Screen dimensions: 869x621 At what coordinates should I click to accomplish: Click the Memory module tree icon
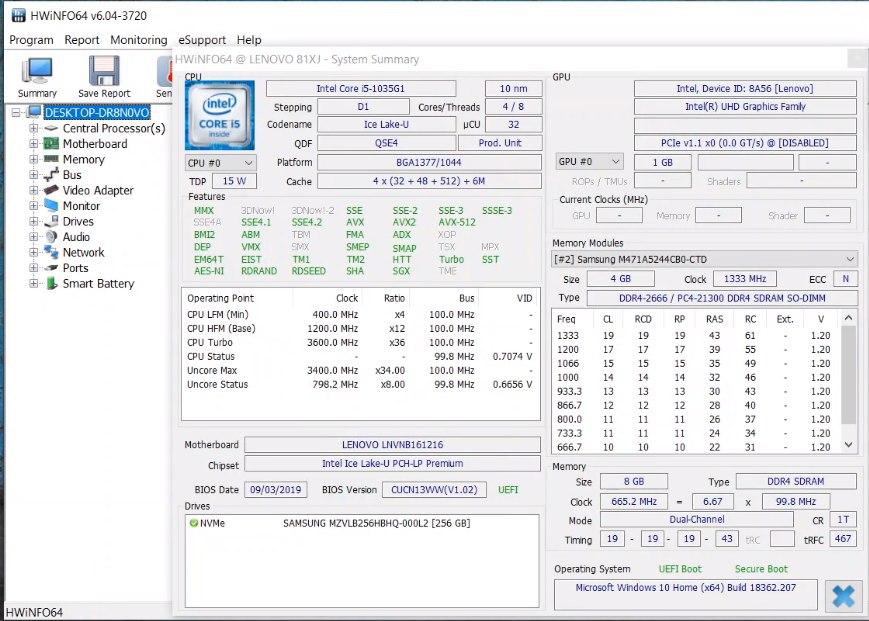click(51, 159)
